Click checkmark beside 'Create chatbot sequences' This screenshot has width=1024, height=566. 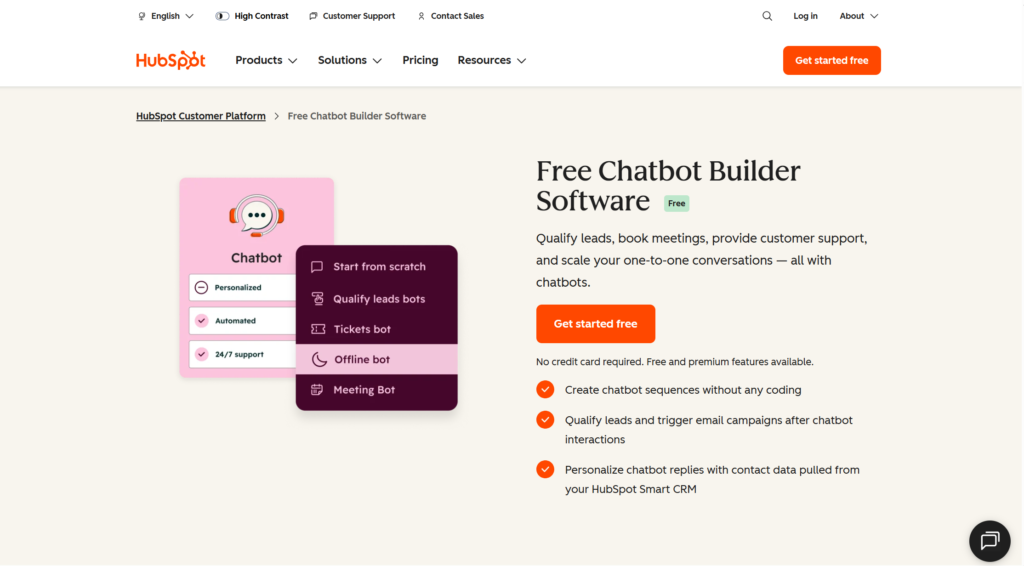click(545, 390)
